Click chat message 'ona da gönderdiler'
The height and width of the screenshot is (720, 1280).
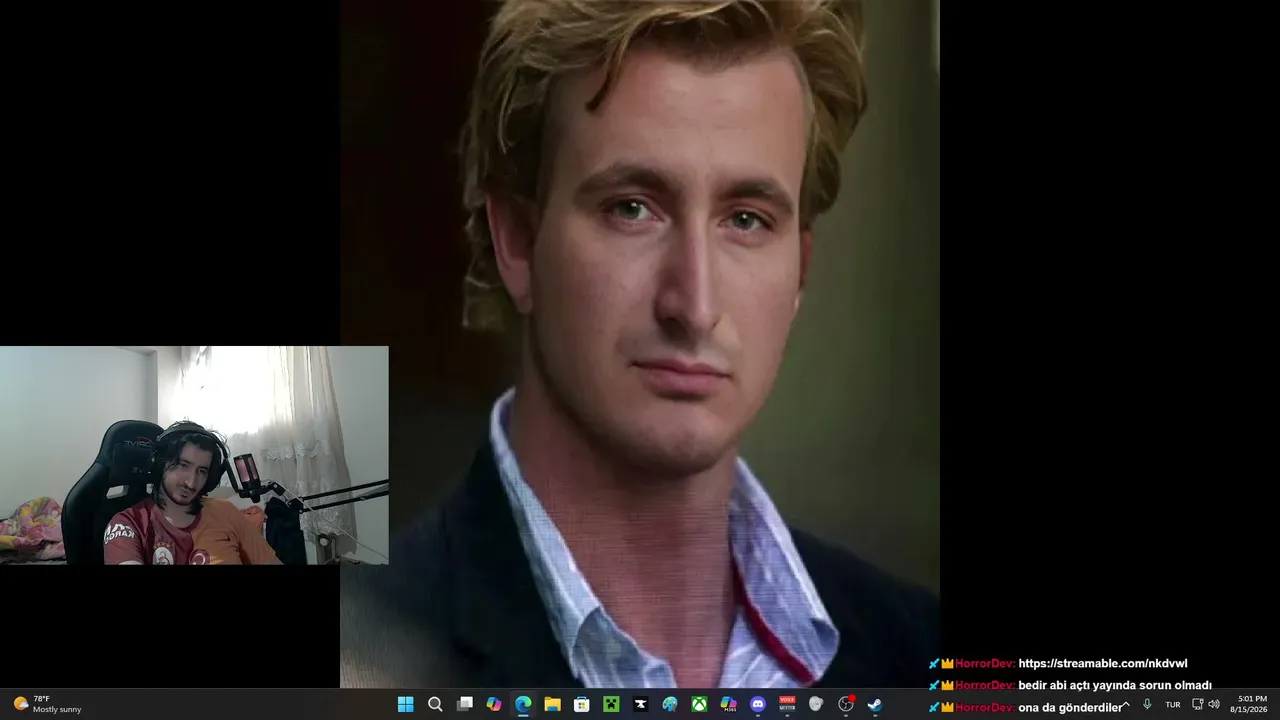[1071, 707]
